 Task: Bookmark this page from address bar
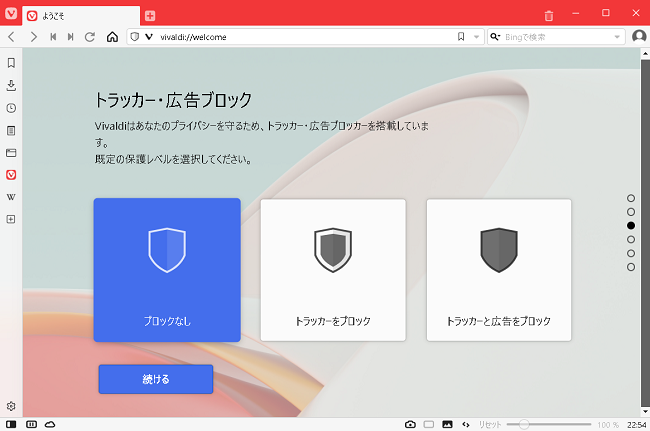(461, 37)
